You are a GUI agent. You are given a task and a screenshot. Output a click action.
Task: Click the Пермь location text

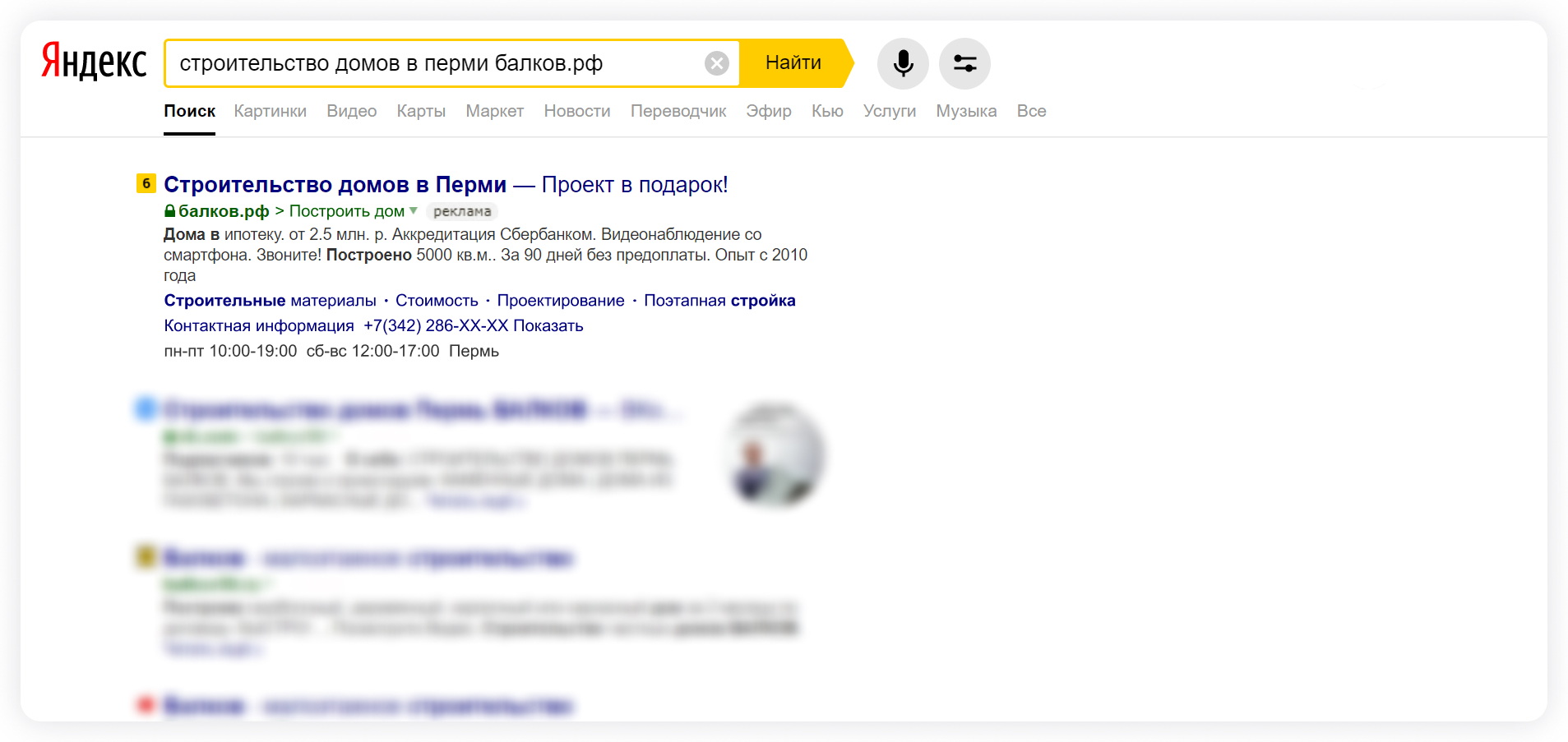[474, 352]
